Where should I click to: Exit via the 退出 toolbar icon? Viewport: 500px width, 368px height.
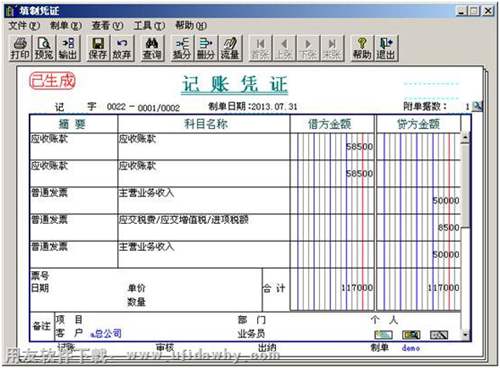coord(386,48)
